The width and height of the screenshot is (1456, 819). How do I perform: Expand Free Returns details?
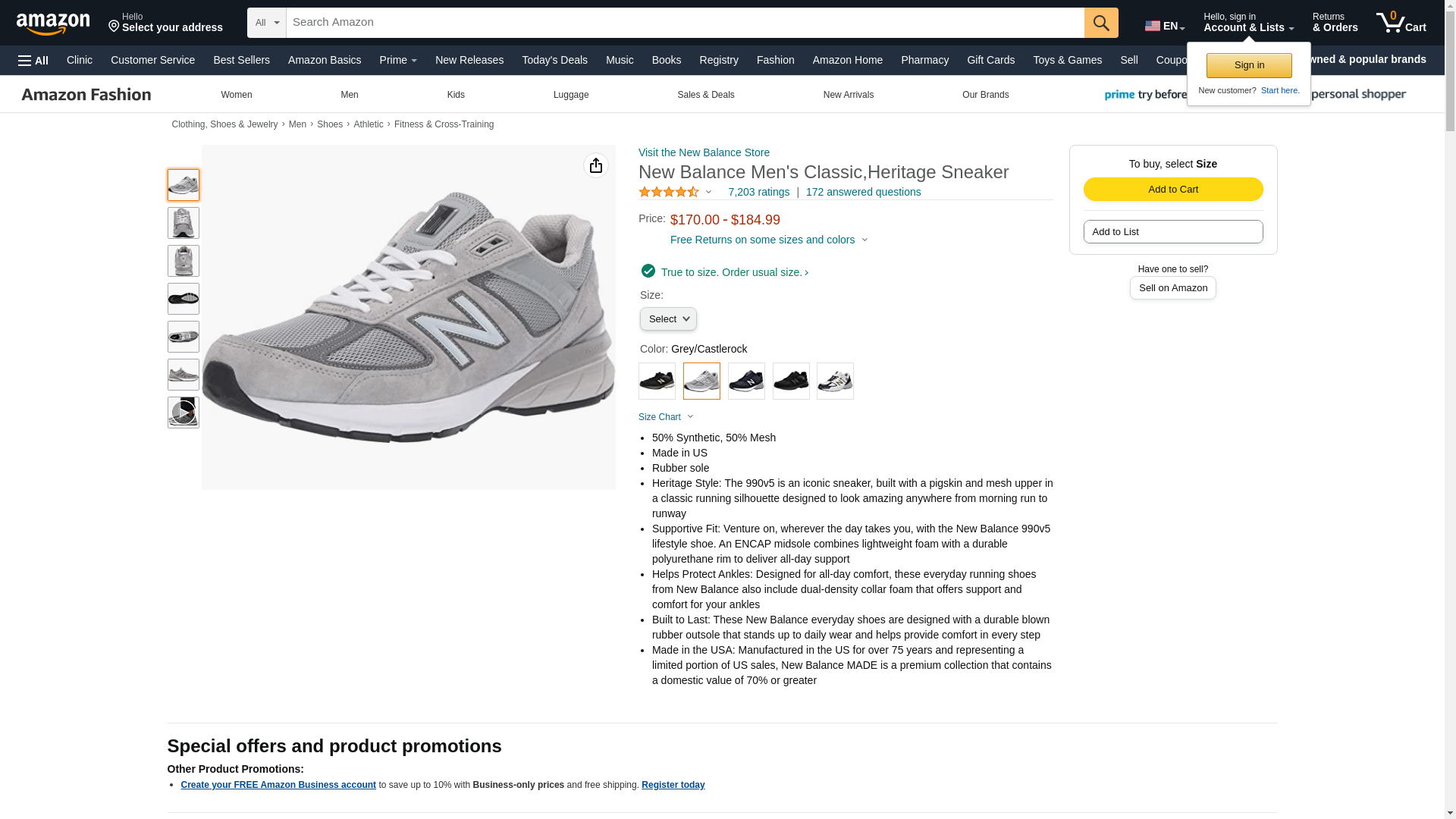(769, 240)
